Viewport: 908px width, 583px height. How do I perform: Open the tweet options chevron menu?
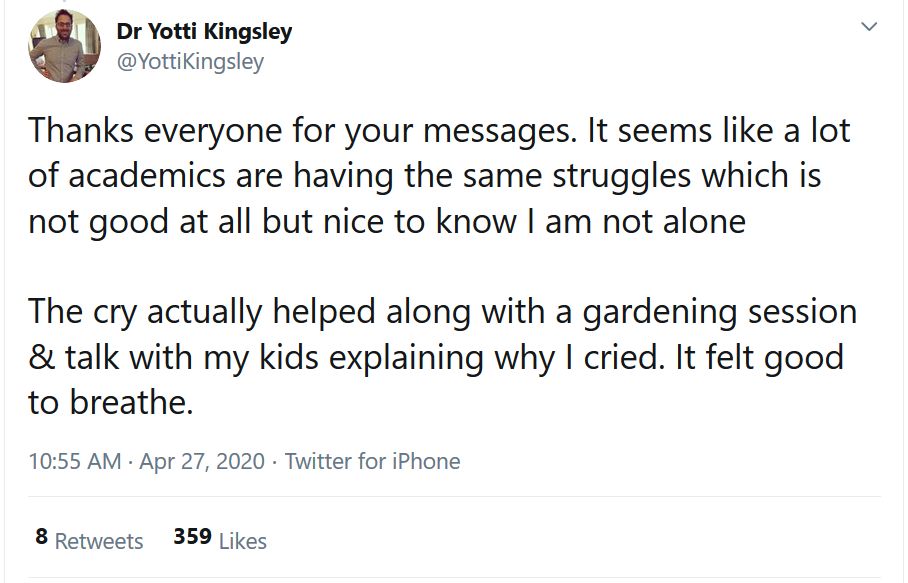point(868,27)
